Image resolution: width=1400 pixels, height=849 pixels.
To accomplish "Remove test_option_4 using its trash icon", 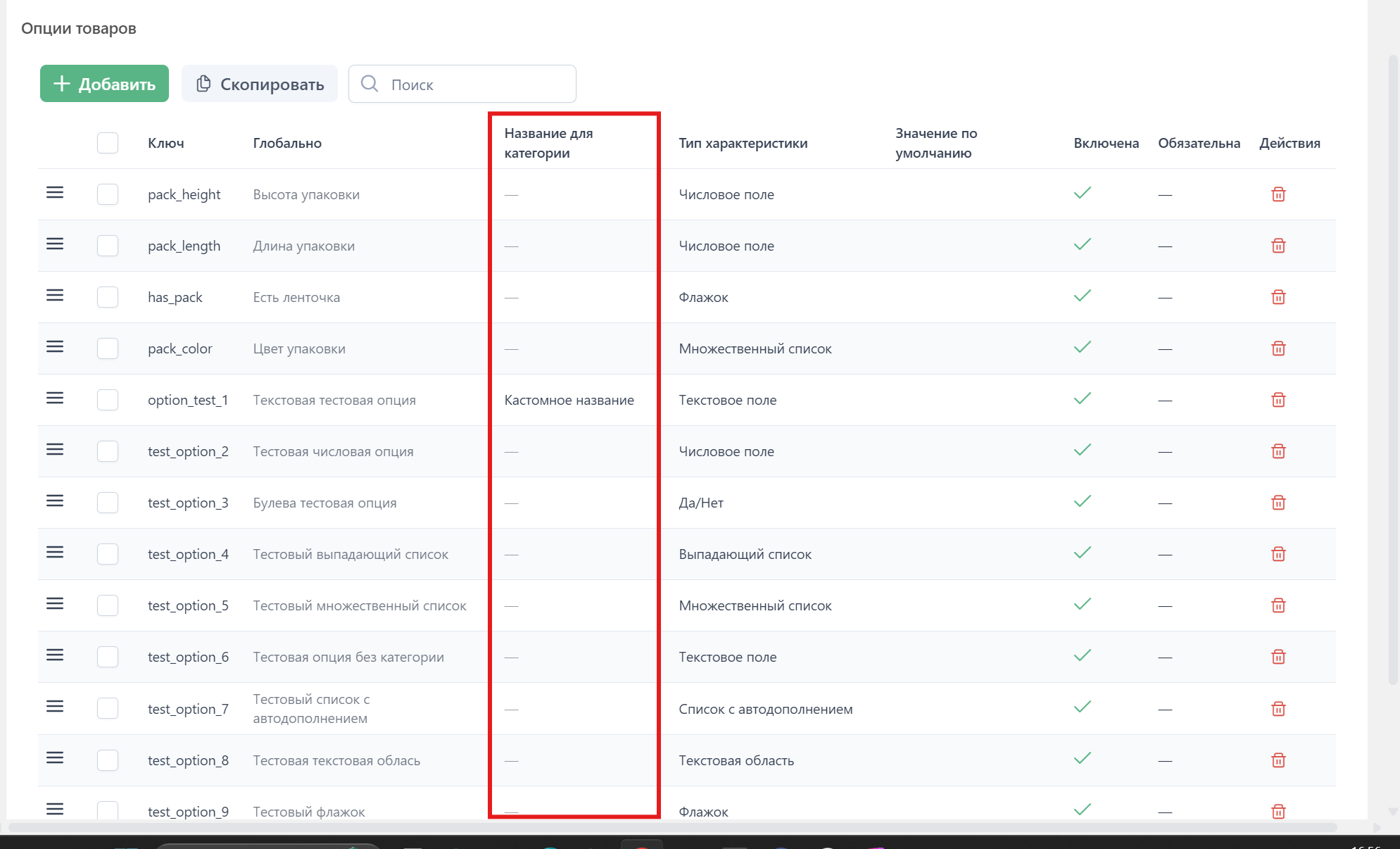I will (x=1278, y=554).
